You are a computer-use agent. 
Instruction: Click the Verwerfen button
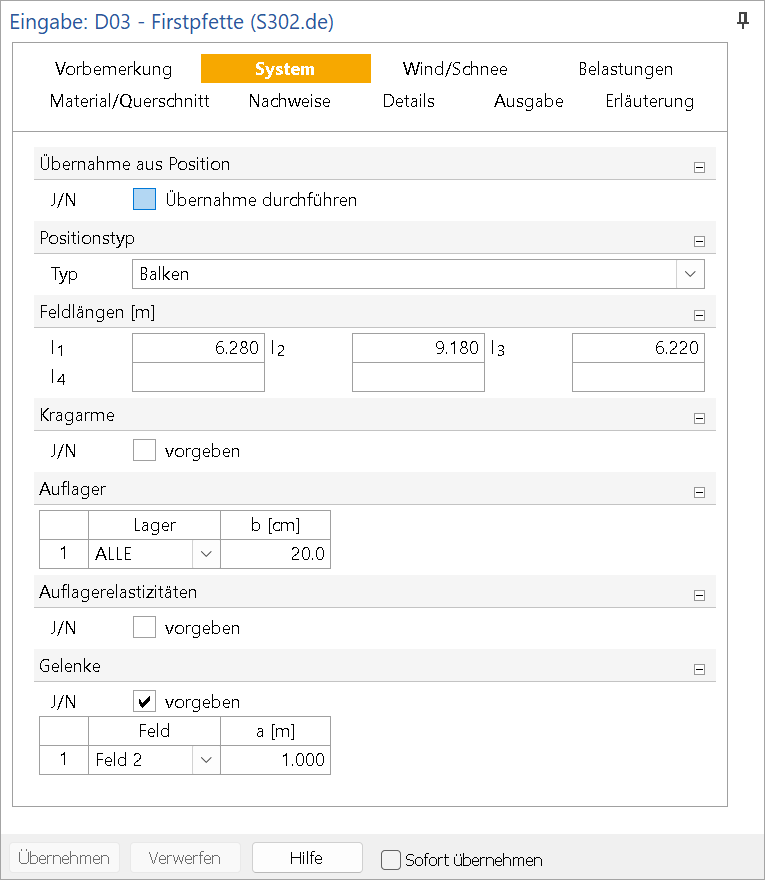click(185, 858)
